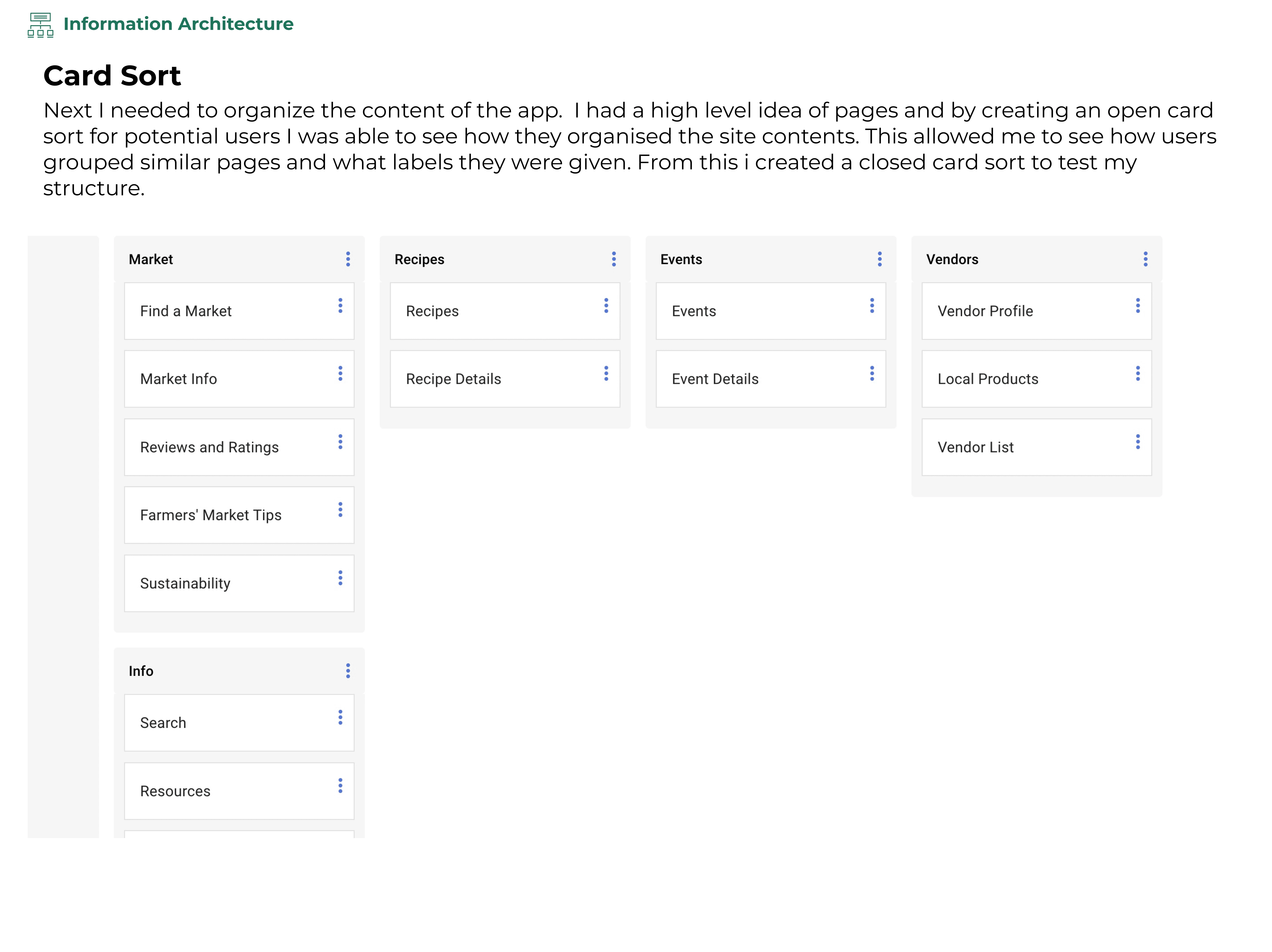This screenshot has width=1272, height=952.
Task: Click the Card Sort heading
Action: click(x=112, y=76)
